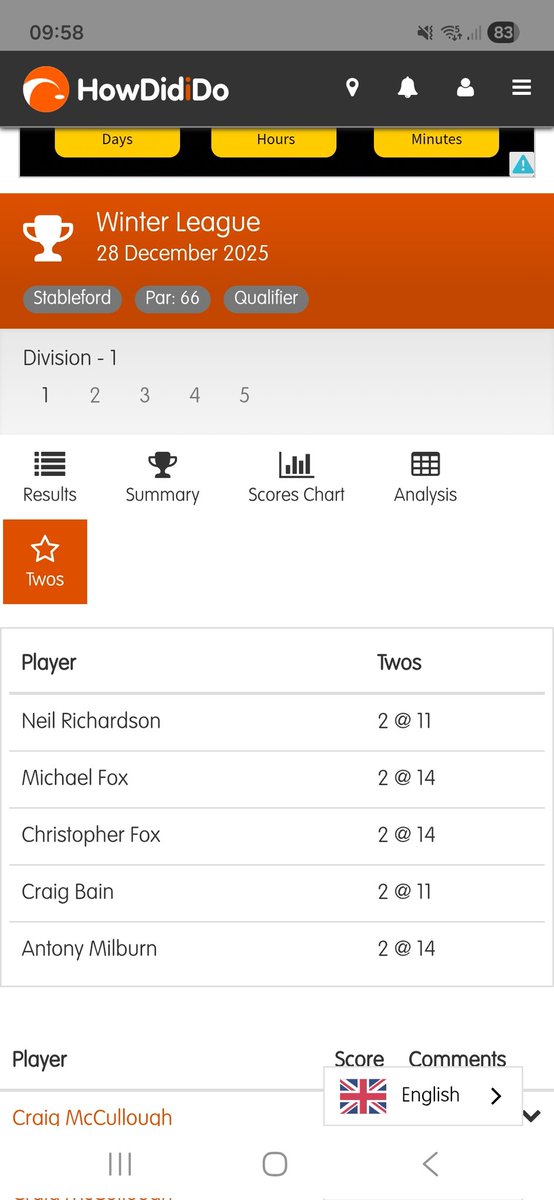Screen dimensions: 554x1200
Task: Select Antony Milburn row
Action: [277, 949]
